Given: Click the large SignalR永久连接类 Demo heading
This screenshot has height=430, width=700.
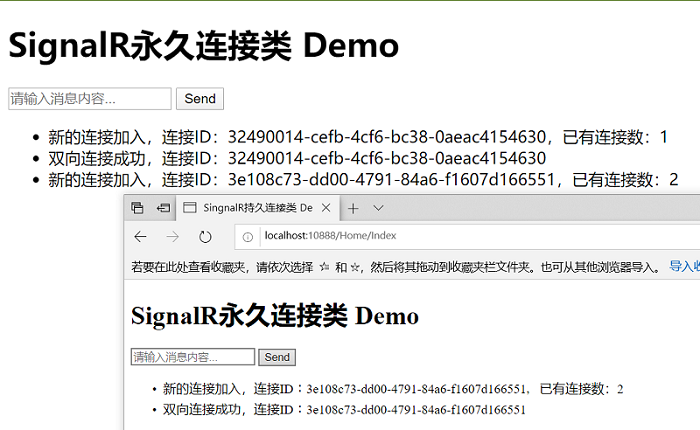Looking at the screenshot, I should [x=204, y=46].
